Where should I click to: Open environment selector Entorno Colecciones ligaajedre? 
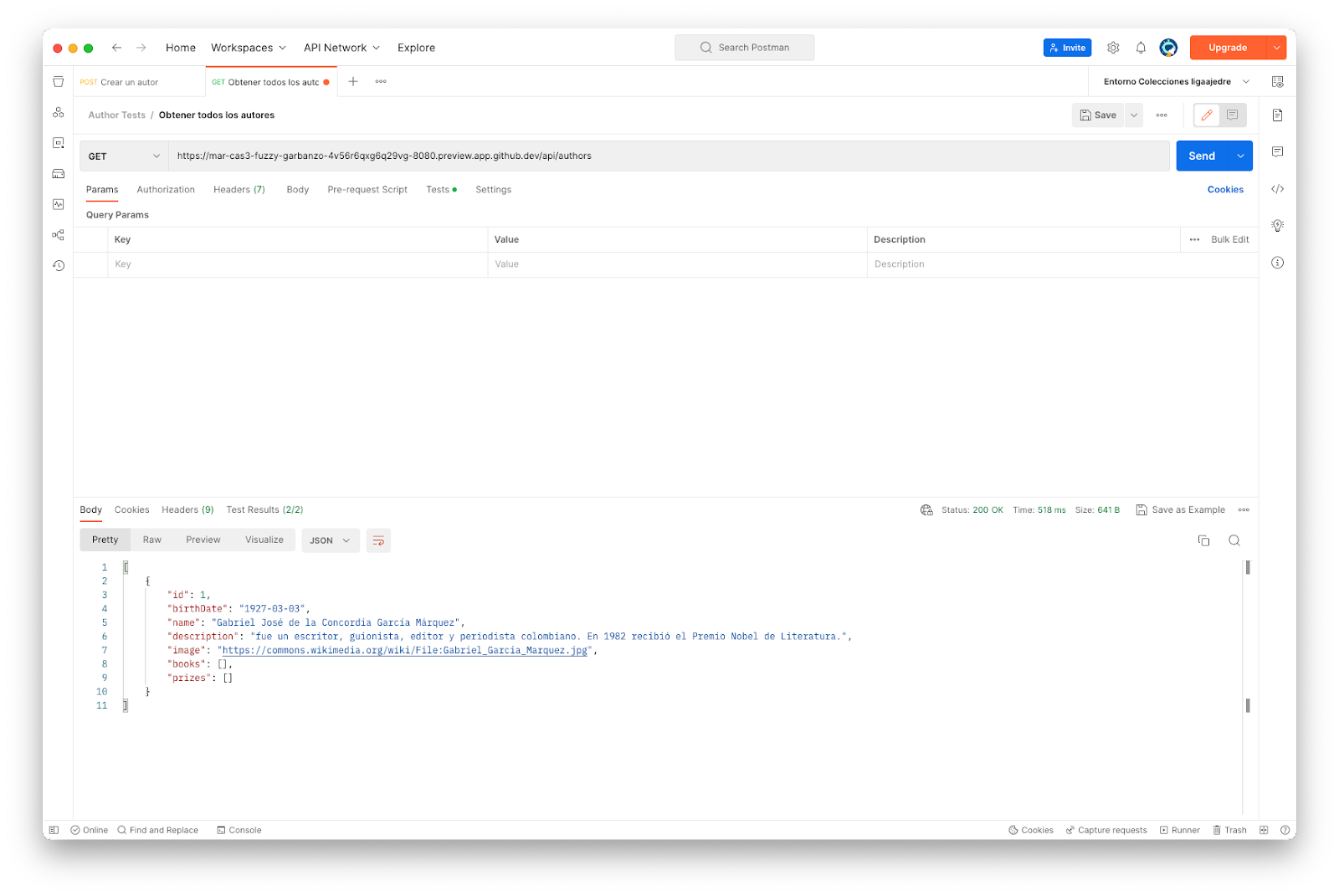[1176, 82]
